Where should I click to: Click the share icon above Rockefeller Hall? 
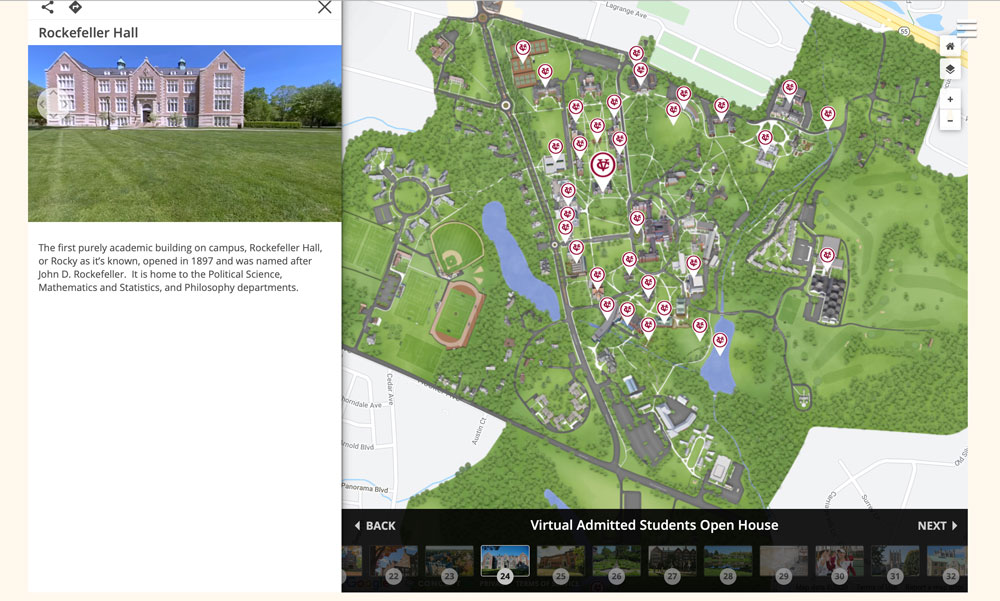[47, 7]
